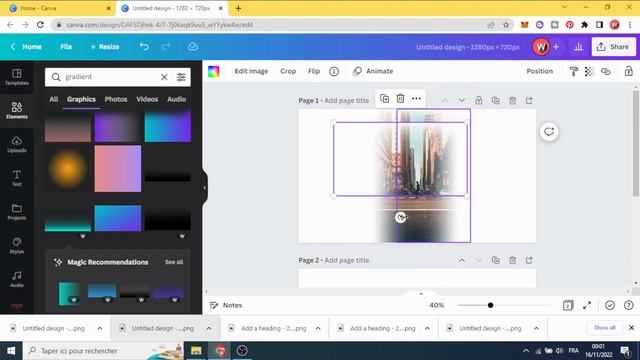Delete Page 1 trash icon
Viewport: 640px width, 360px height.
pyautogui.click(x=512, y=100)
